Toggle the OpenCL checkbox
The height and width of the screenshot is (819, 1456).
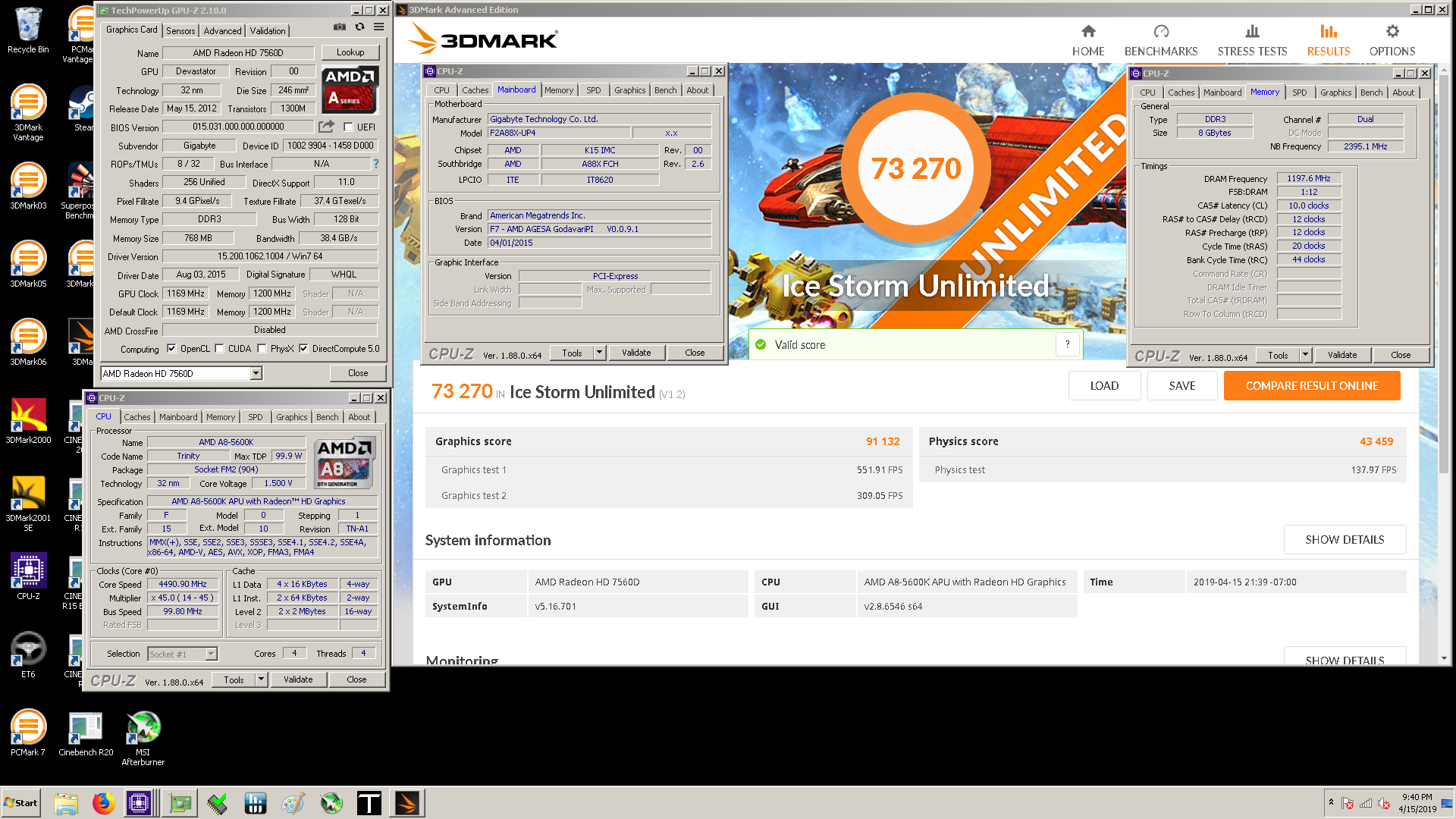point(171,349)
